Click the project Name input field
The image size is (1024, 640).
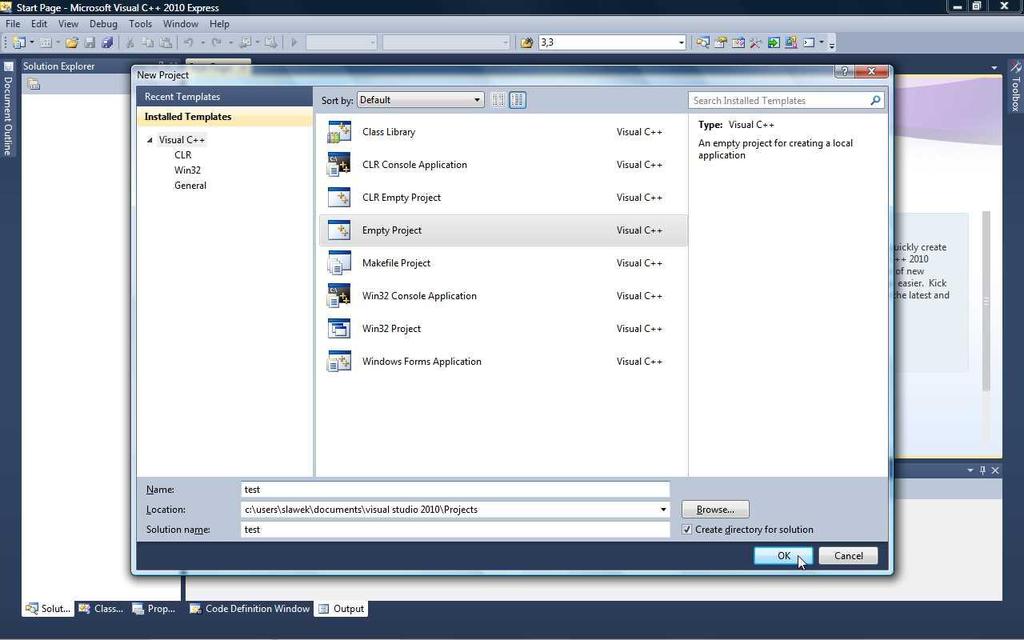pos(455,490)
